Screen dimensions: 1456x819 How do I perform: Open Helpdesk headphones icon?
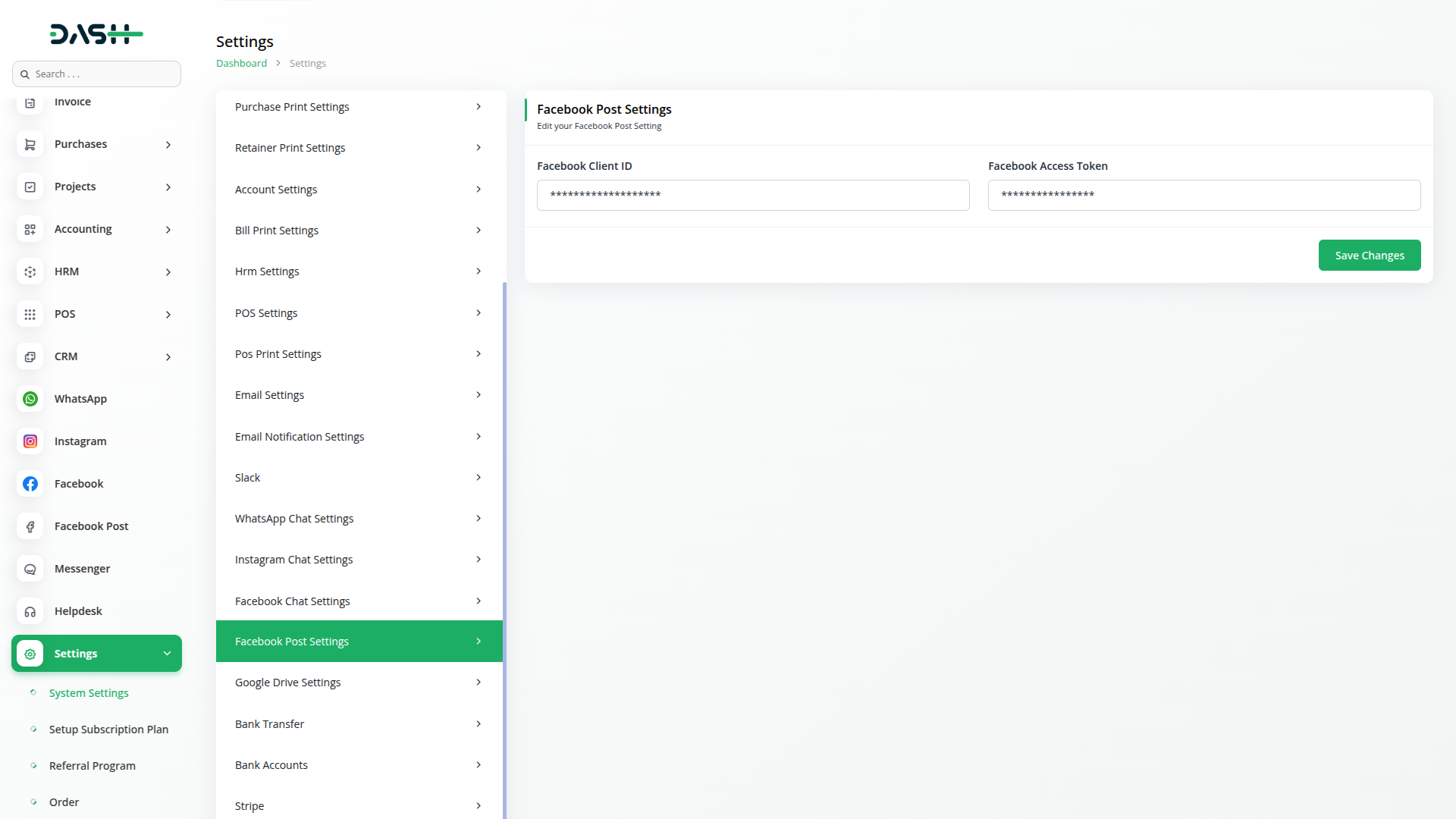click(30, 611)
